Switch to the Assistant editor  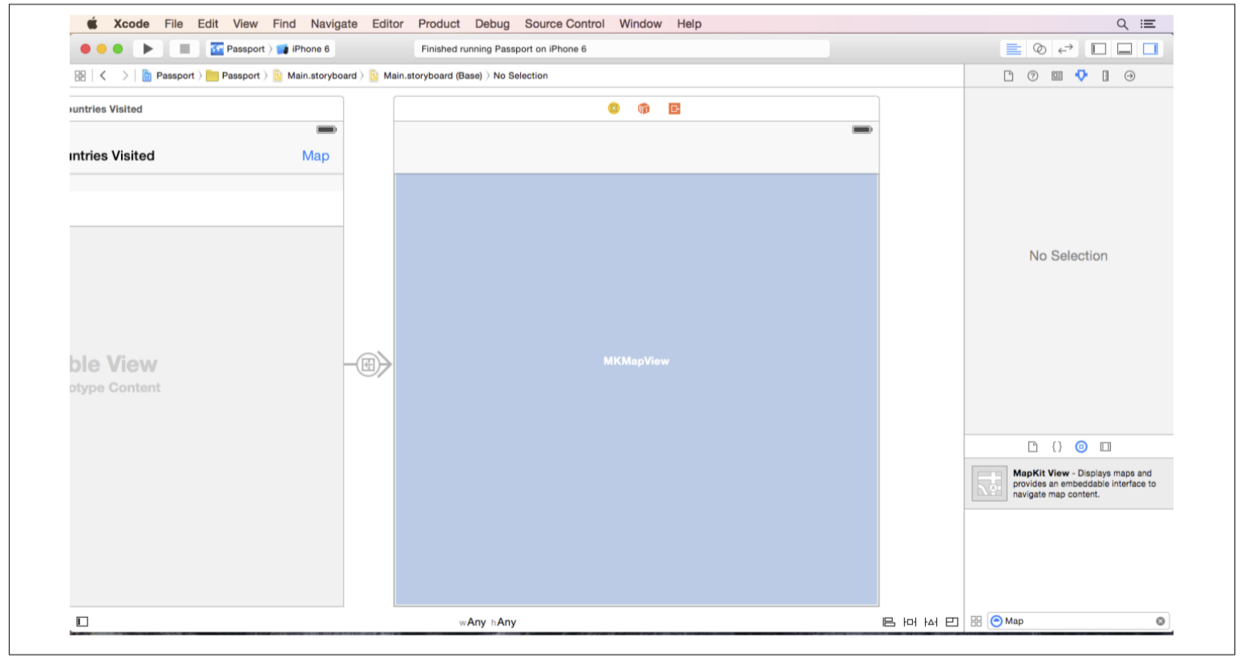(x=1039, y=49)
